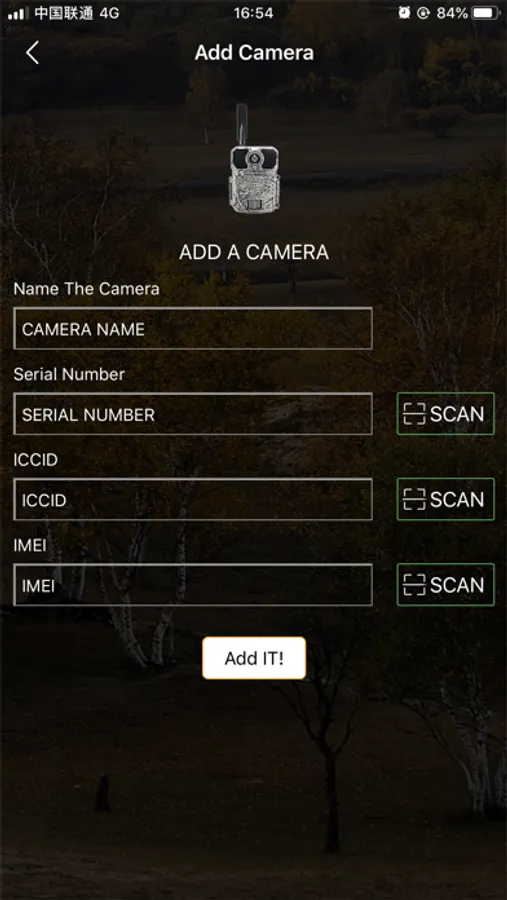Tap the ADD A CAMERA heading
Screen dimensions: 507x900
click(x=254, y=252)
